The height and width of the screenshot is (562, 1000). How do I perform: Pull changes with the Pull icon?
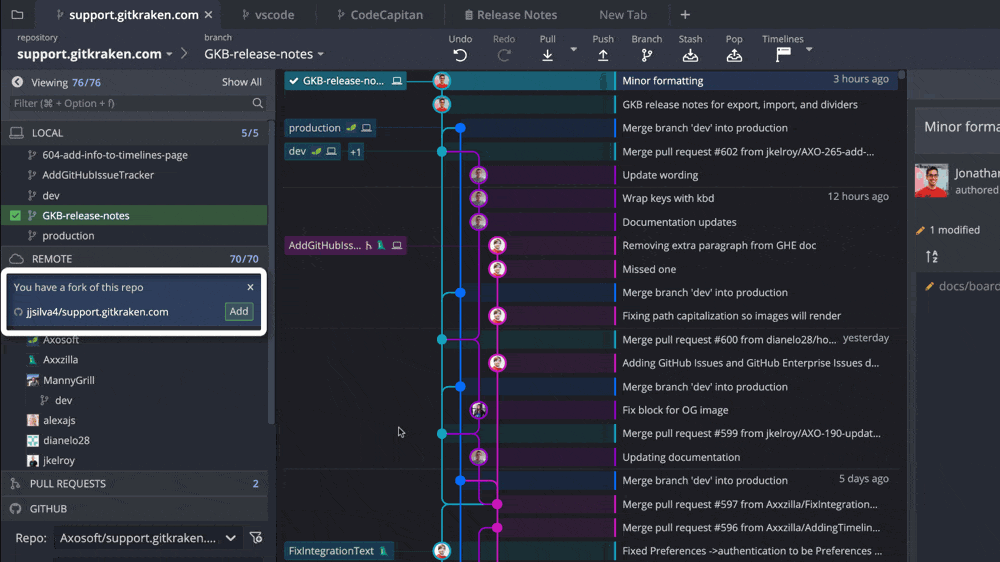click(x=547, y=55)
